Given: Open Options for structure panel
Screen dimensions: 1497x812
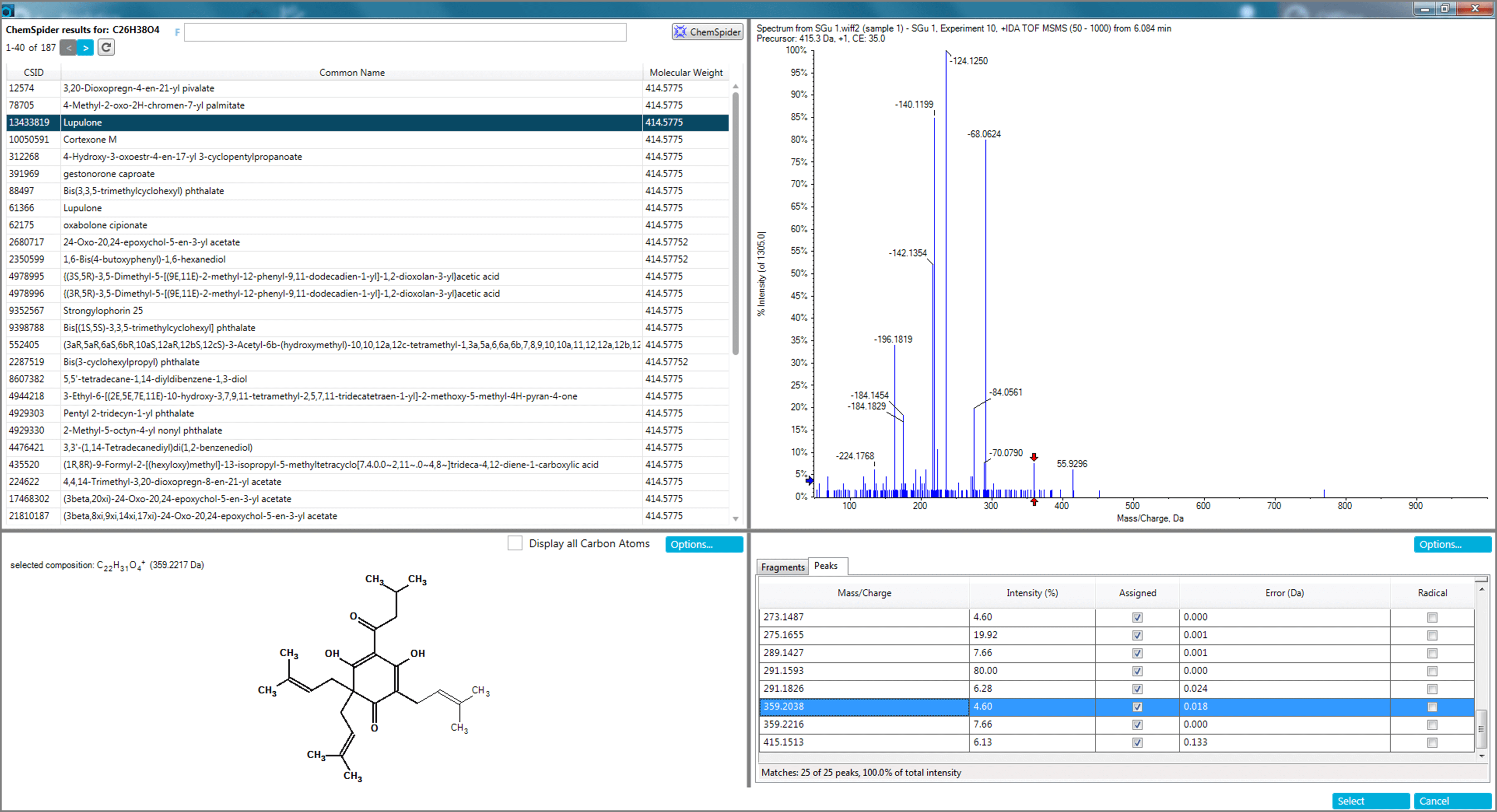Looking at the screenshot, I should pyautogui.click(x=704, y=544).
